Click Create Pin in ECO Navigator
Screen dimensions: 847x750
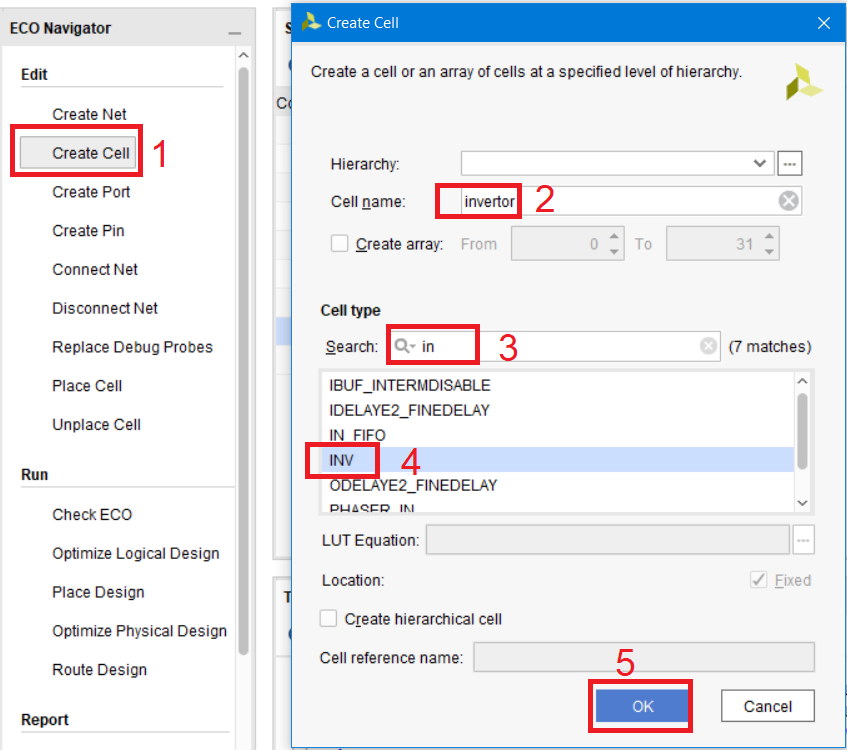click(x=88, y=231)
